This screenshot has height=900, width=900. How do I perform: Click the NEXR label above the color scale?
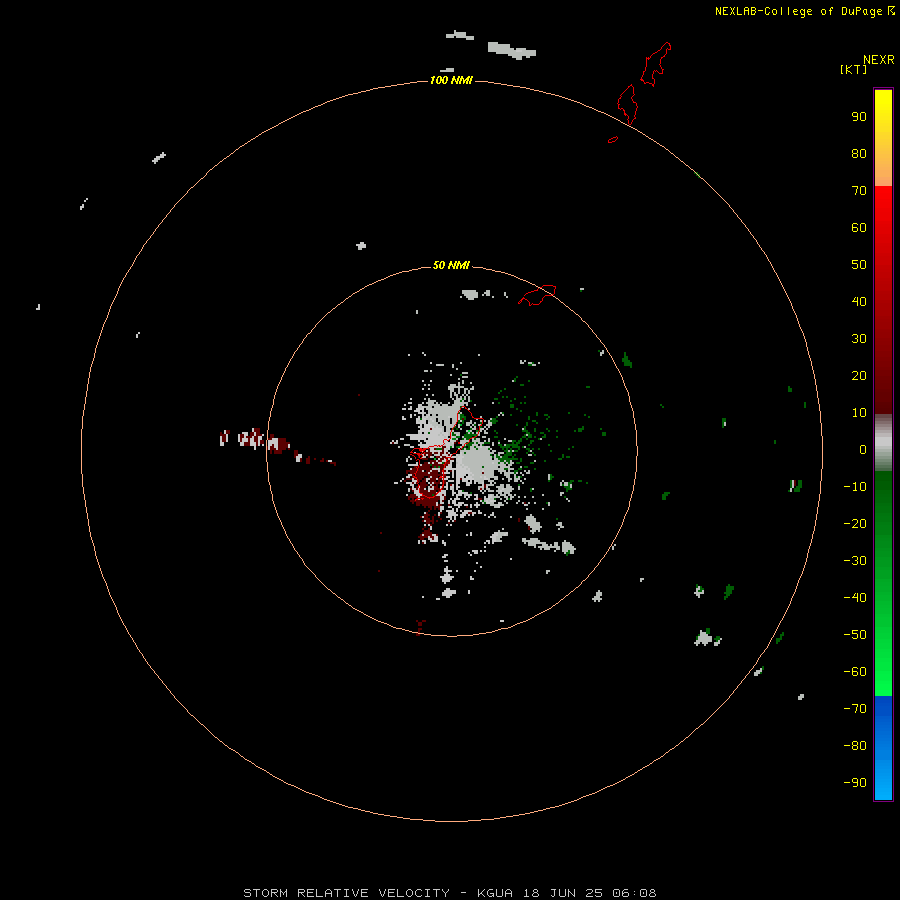pyautogui.click(x=879, y=60)
